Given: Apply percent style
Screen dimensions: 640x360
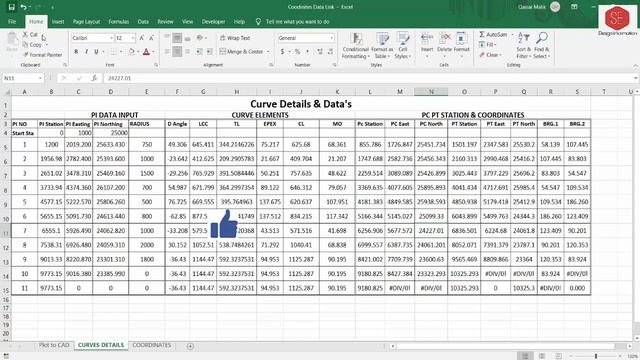Looking at the screenshot, I should pos(298,52).
